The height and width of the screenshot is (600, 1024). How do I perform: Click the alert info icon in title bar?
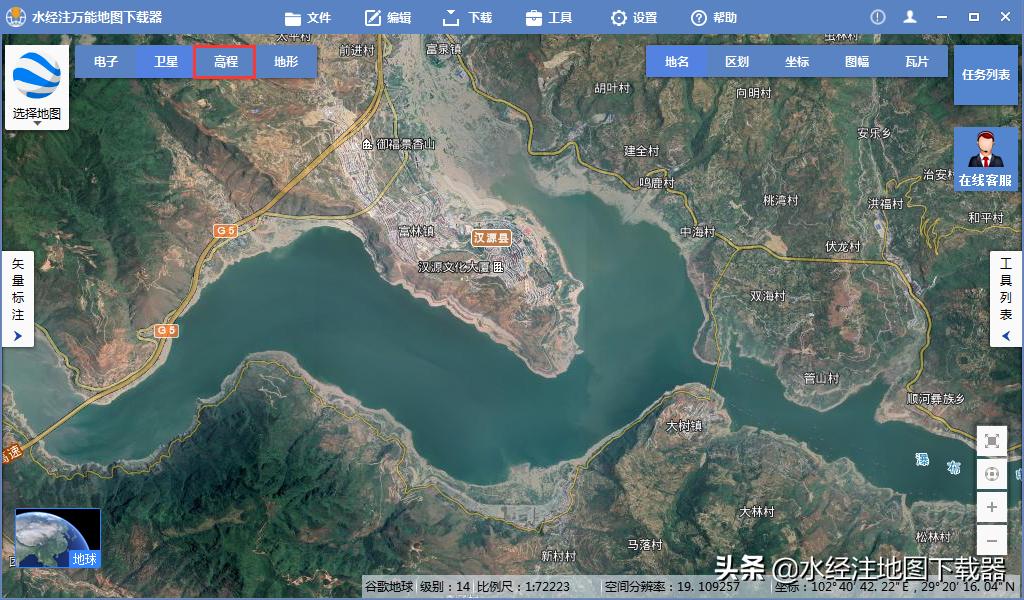point(878,17)
